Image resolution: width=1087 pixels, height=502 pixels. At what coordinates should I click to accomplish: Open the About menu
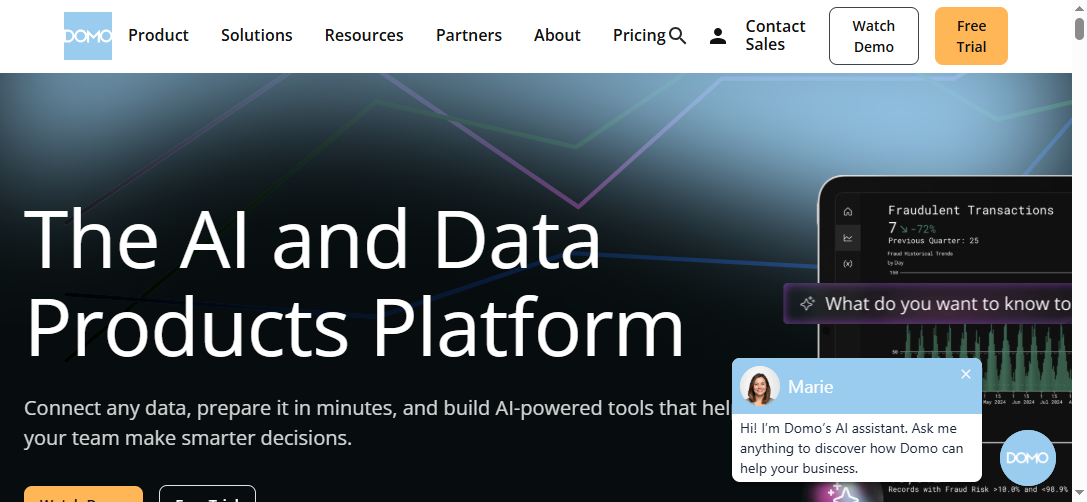click(x=557, y=35)
